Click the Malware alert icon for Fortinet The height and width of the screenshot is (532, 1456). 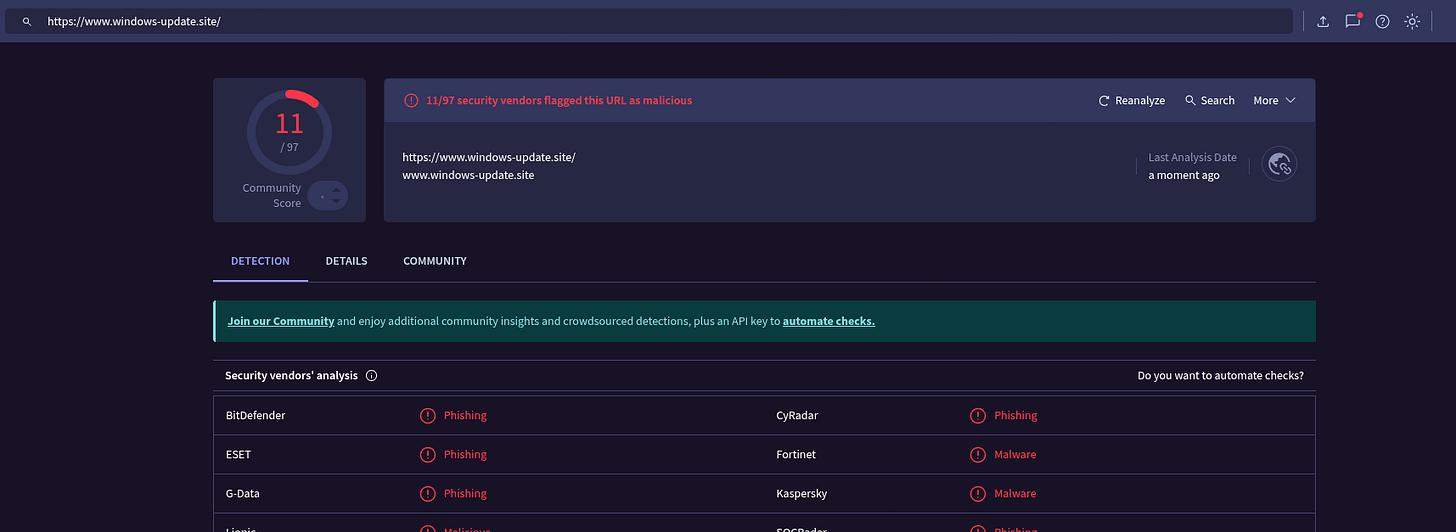pyautogui.click(x=978, y=454)
